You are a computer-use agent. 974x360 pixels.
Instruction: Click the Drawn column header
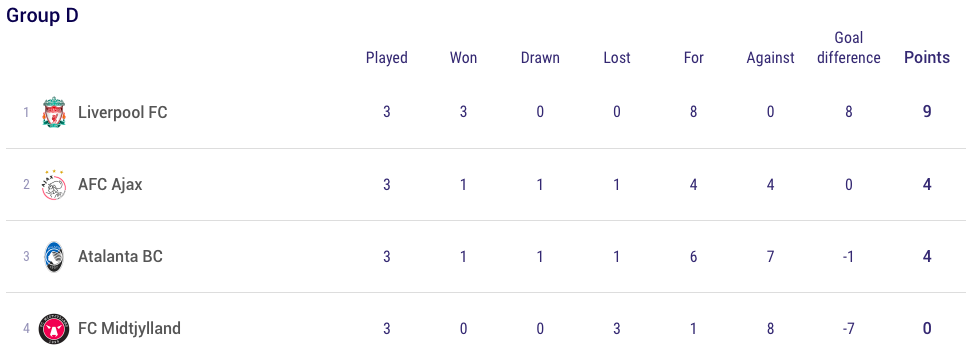point(540,58)
